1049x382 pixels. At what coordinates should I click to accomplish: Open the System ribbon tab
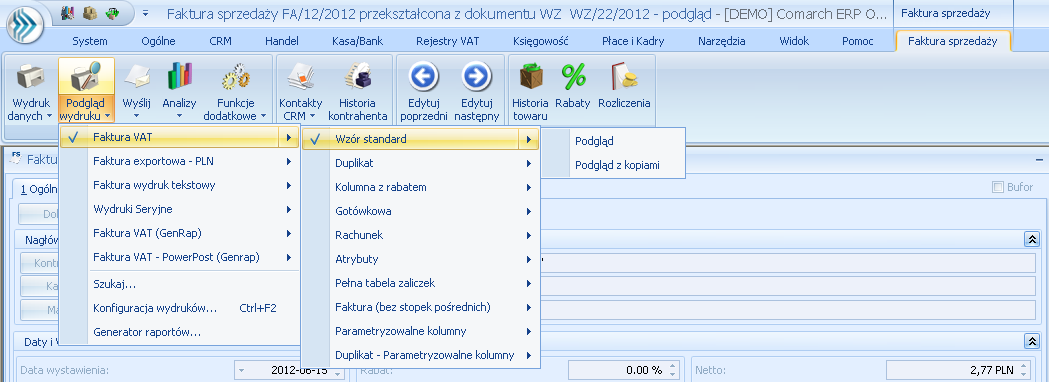(x=90, y=41)
